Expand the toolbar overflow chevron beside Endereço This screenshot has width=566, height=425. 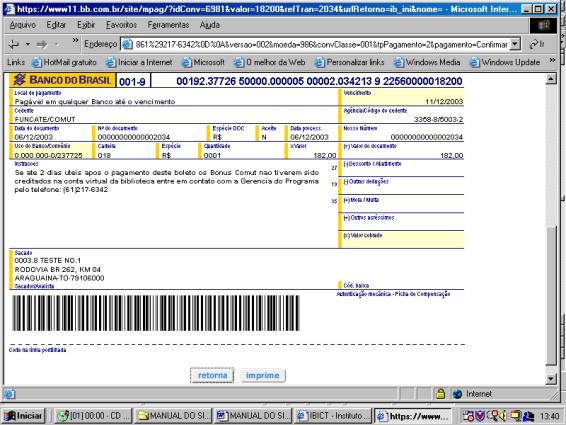[75, 40]
